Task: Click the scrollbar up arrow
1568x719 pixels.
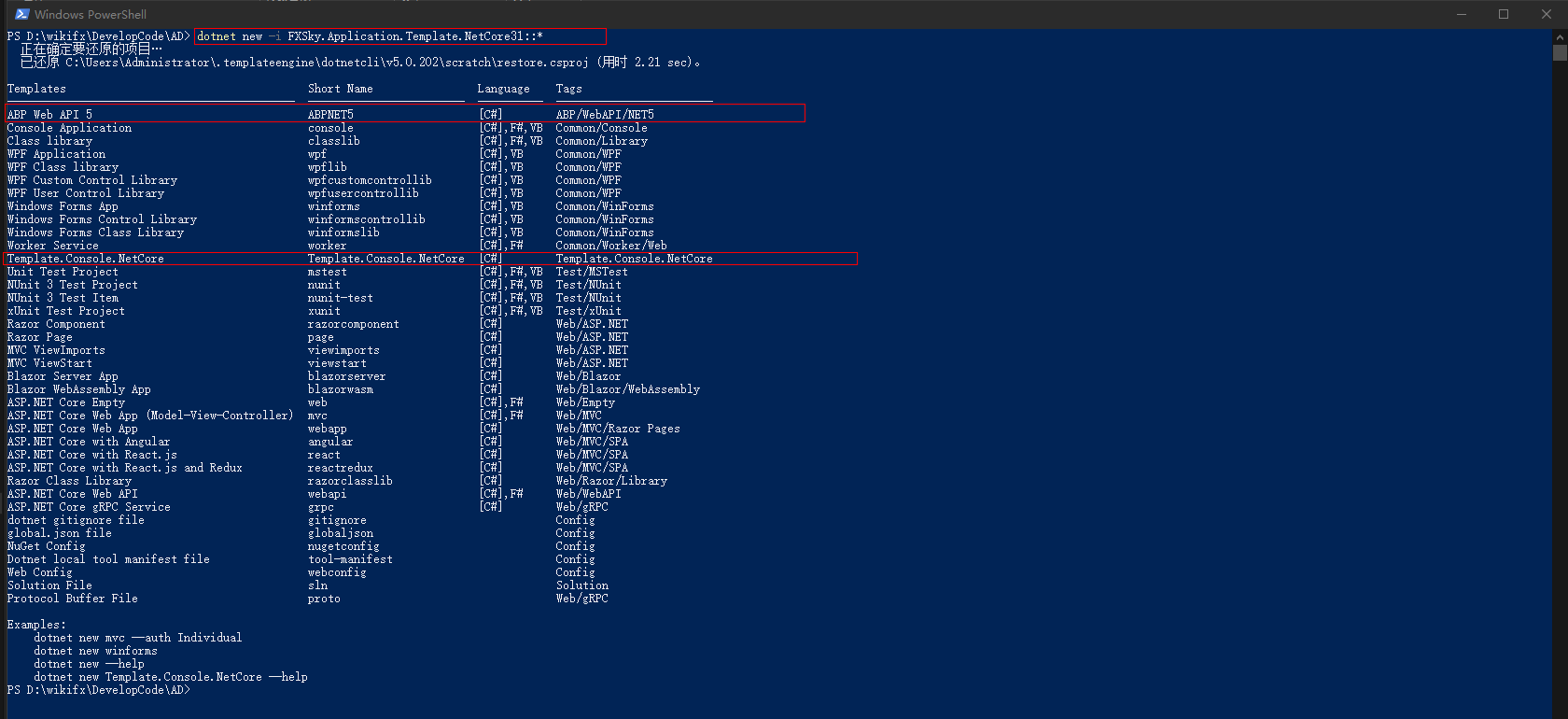Action: (x=1560, y=36)
